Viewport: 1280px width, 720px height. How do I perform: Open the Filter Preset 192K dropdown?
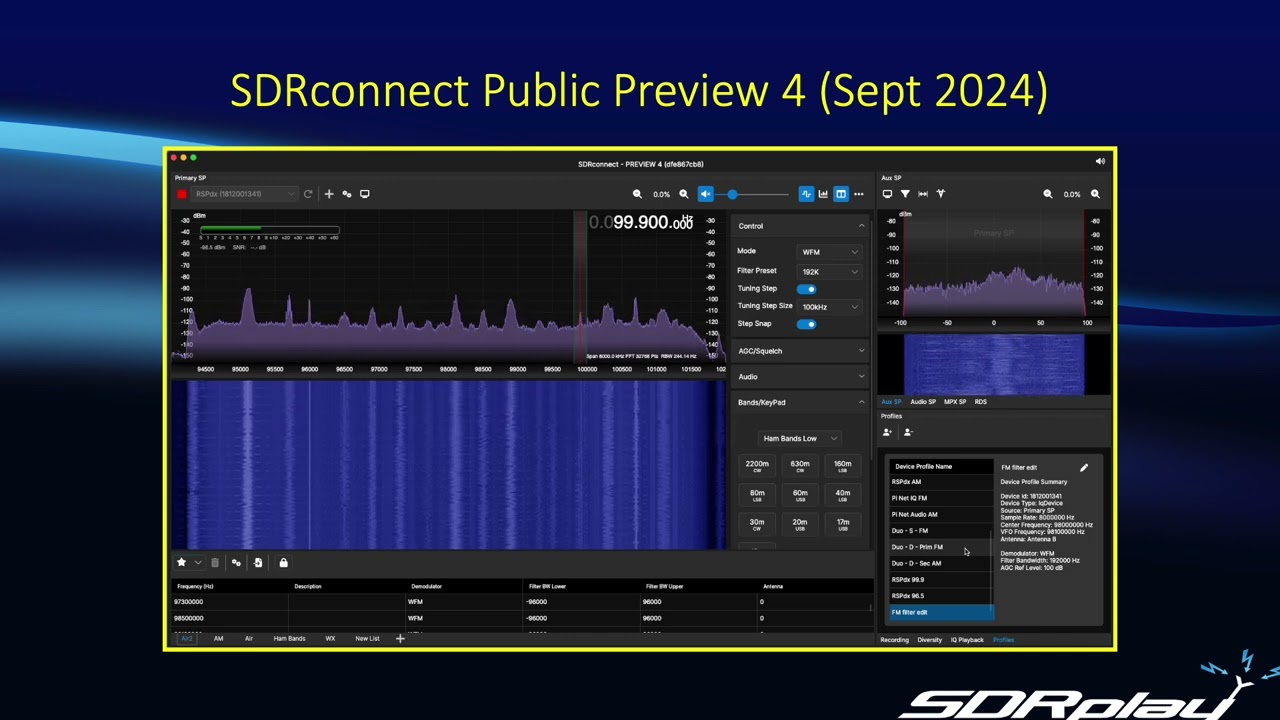[829, 271]
